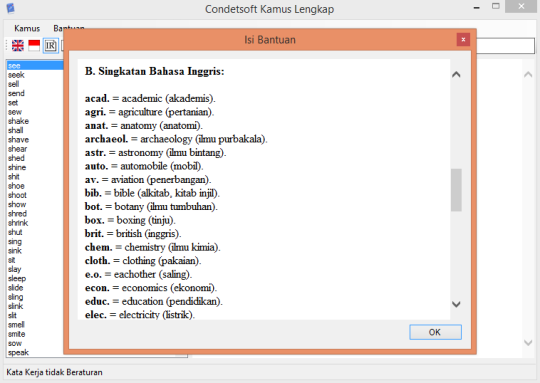
Task: Toggle the IR irregular verbs toolbar icon
Action: [51, 45]
